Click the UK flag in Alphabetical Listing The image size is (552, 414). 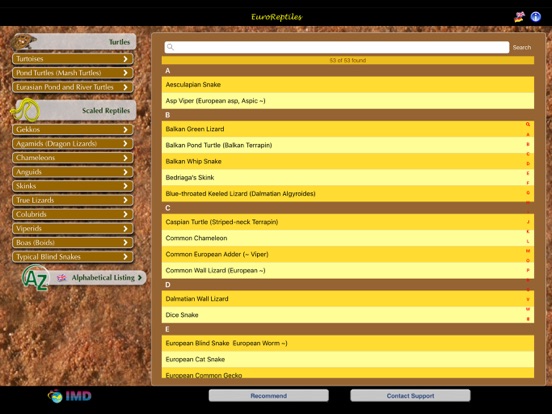pyautogui.click(x=62, y=278)
